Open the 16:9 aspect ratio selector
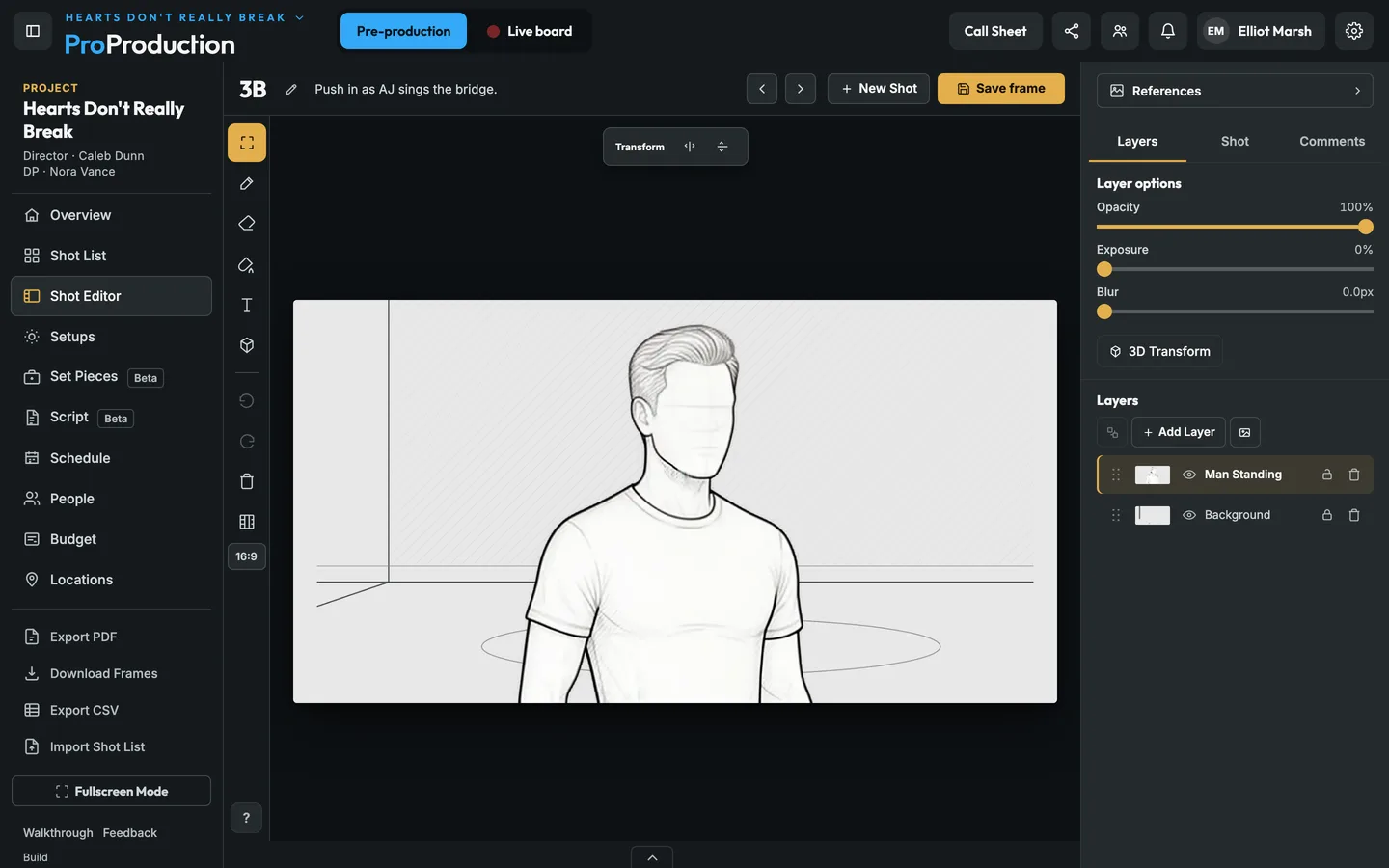 pyautogui.click(x=247, y=556)
